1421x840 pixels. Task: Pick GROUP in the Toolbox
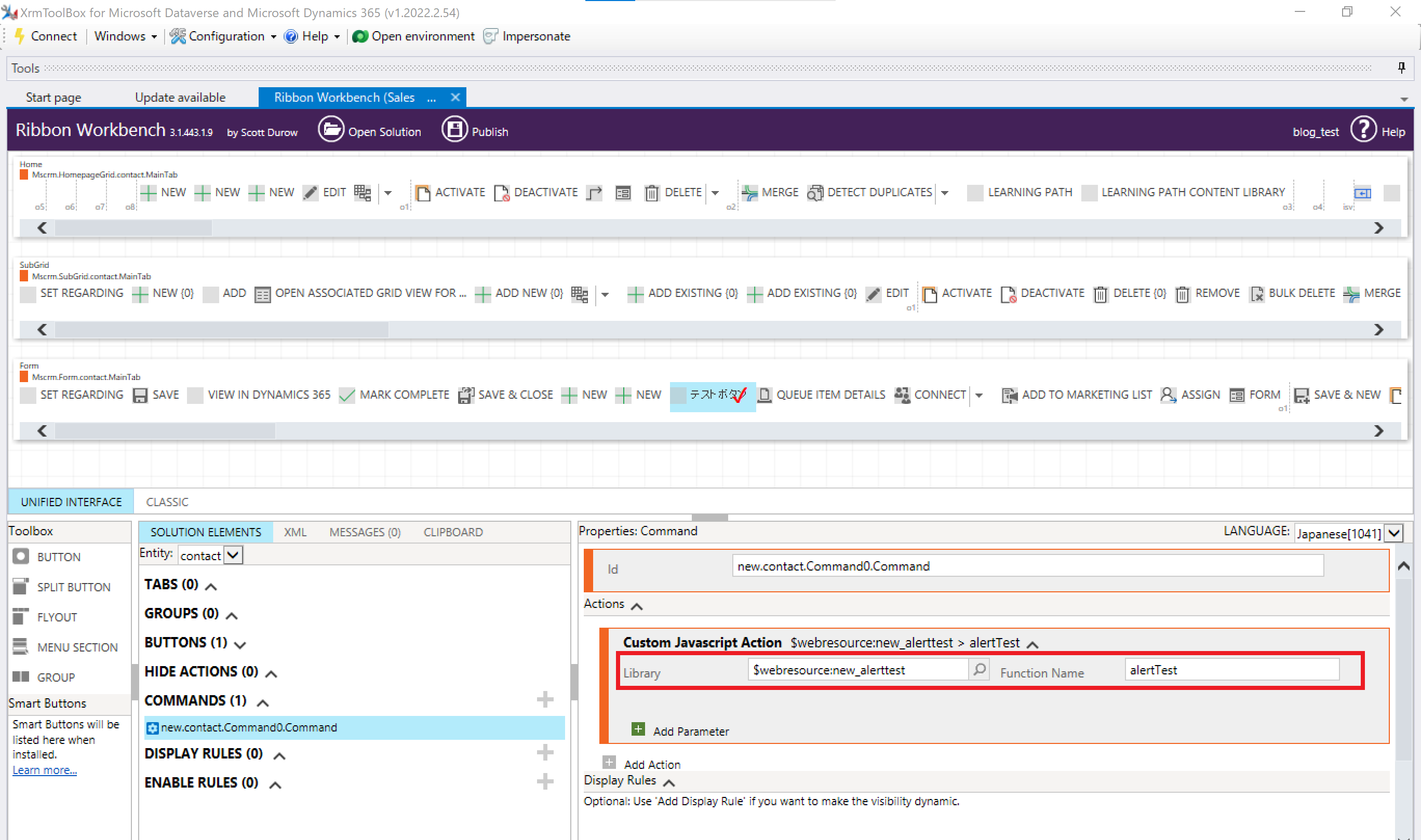click(44, 676)
